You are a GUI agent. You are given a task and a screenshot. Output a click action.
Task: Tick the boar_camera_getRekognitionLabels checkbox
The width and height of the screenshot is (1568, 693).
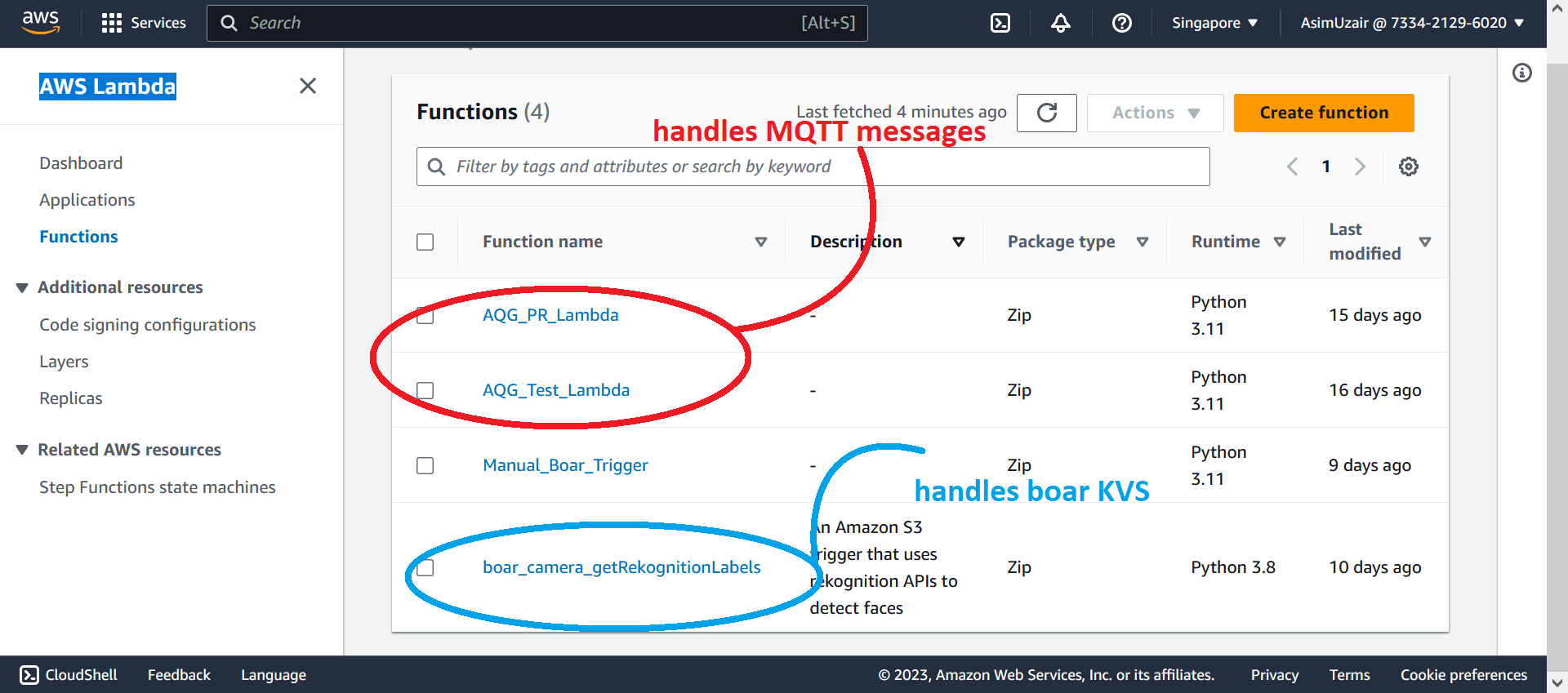click(425, 567)
